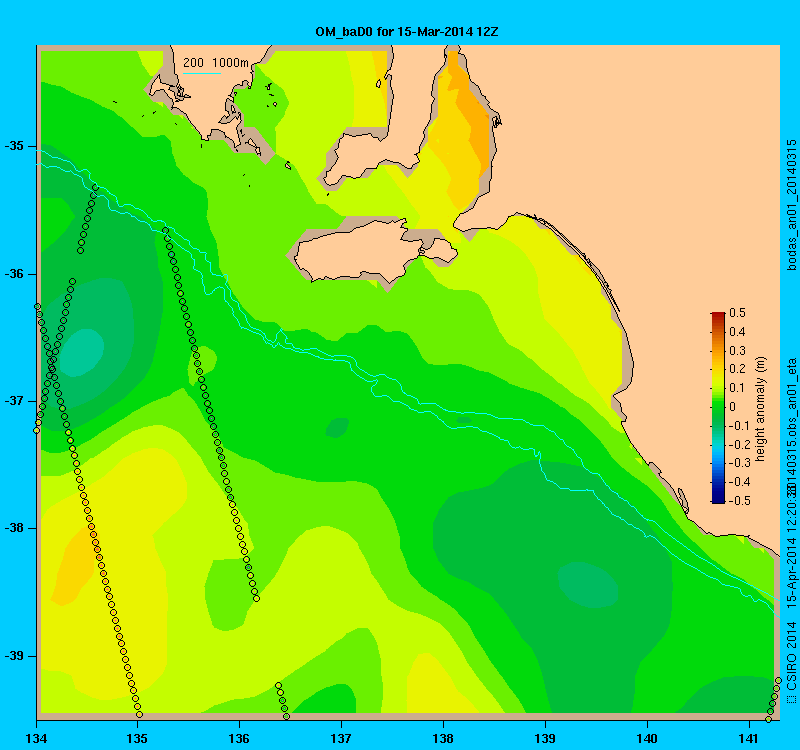Click the height anomaly color bar

click(x=718, y=407)
